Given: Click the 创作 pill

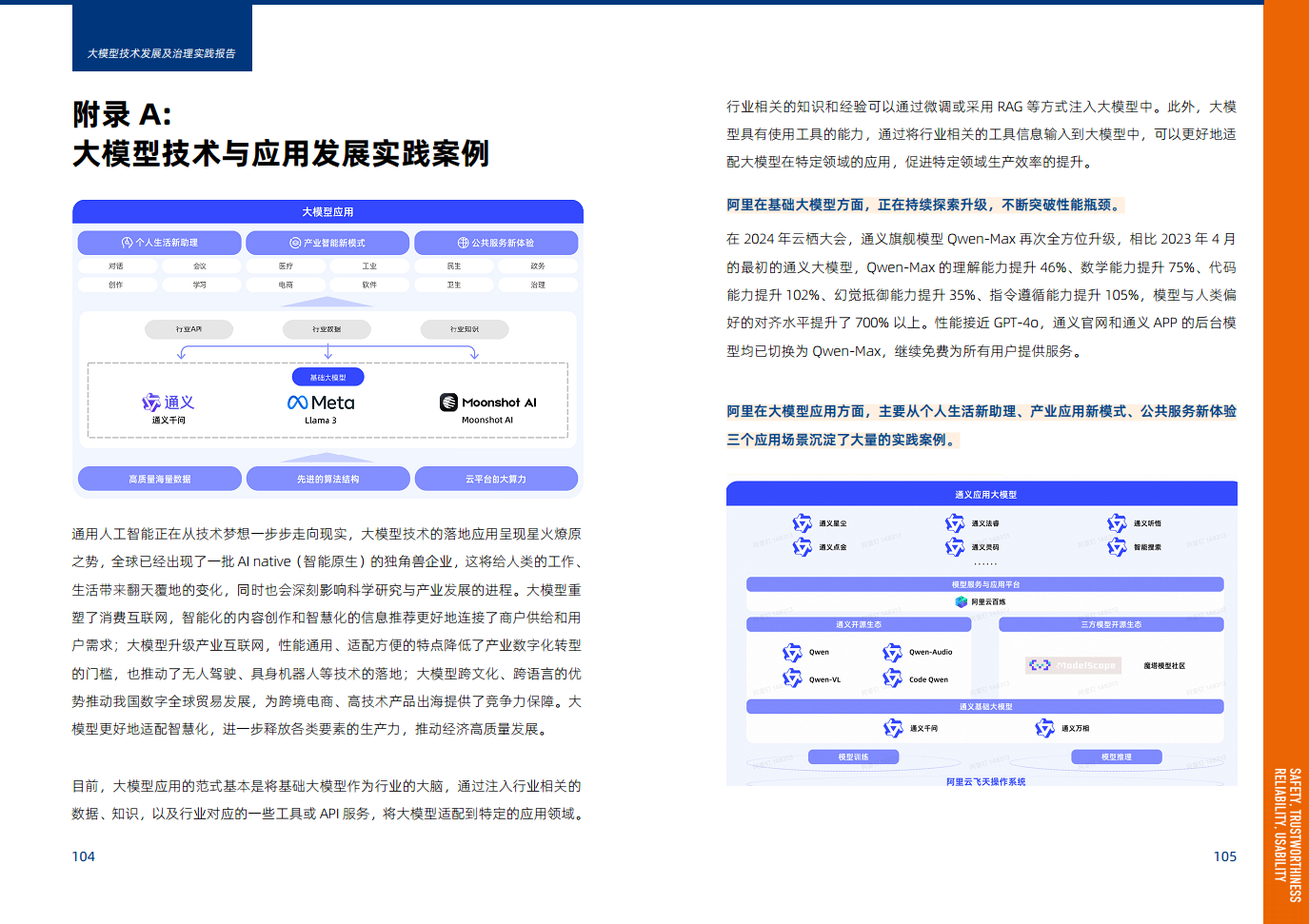Looking at the screenshot, I should [116, 285].
